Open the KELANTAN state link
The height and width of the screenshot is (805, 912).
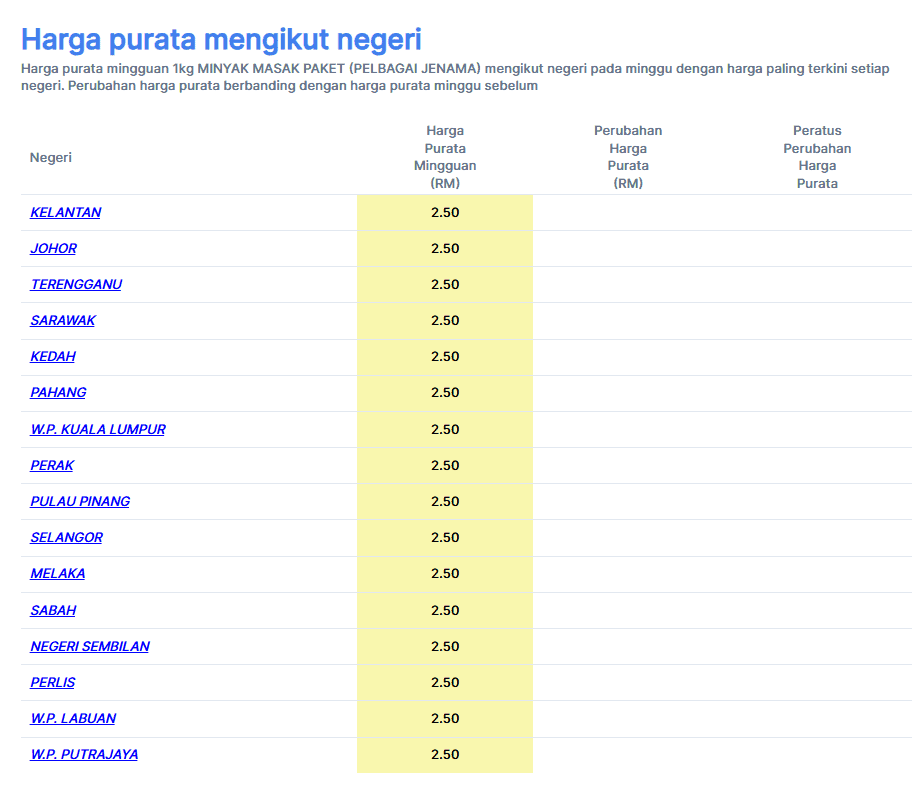[x=65, y=212]
